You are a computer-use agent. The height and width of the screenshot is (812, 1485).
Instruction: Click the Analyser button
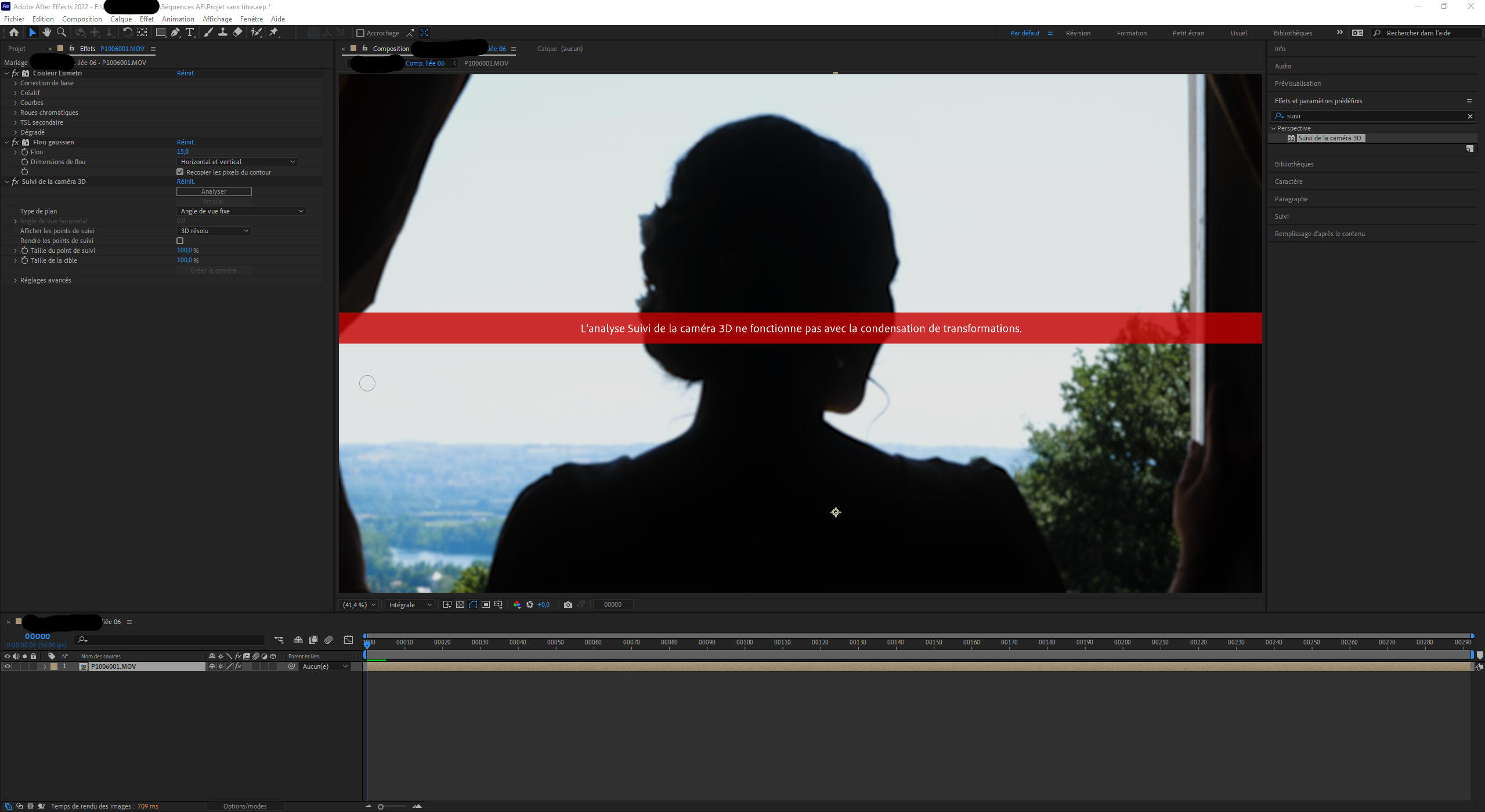(214, 191)
